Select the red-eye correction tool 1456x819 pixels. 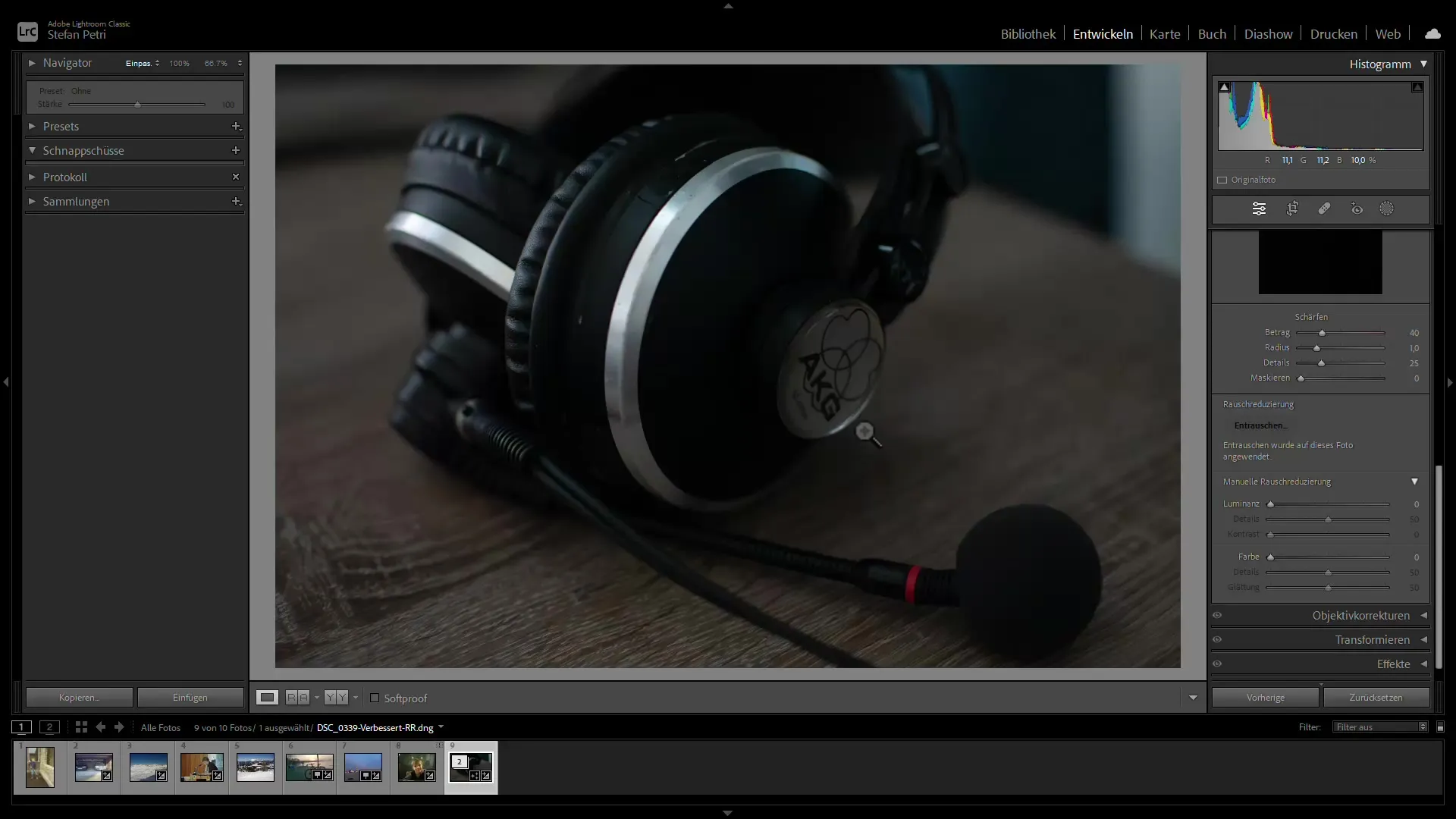coord(1357,209)
